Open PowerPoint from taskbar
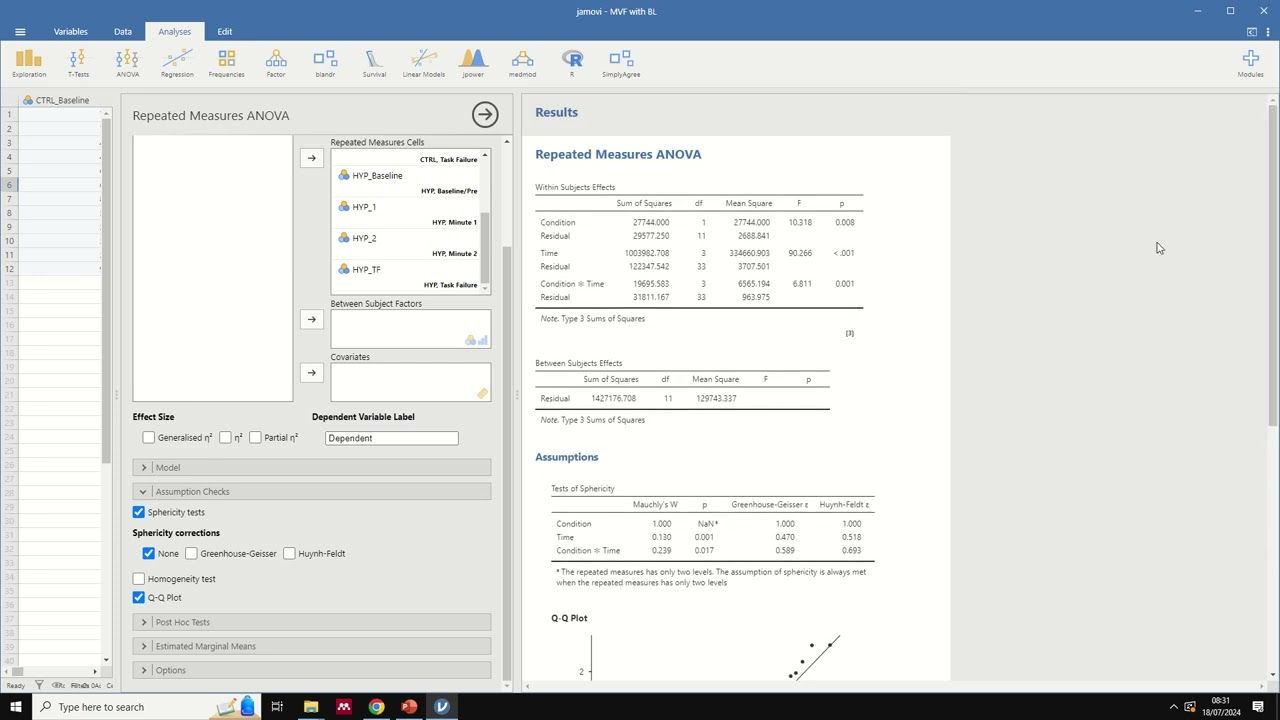Image resolution: width=1280 pixels, height=720 pixels. 409,707
